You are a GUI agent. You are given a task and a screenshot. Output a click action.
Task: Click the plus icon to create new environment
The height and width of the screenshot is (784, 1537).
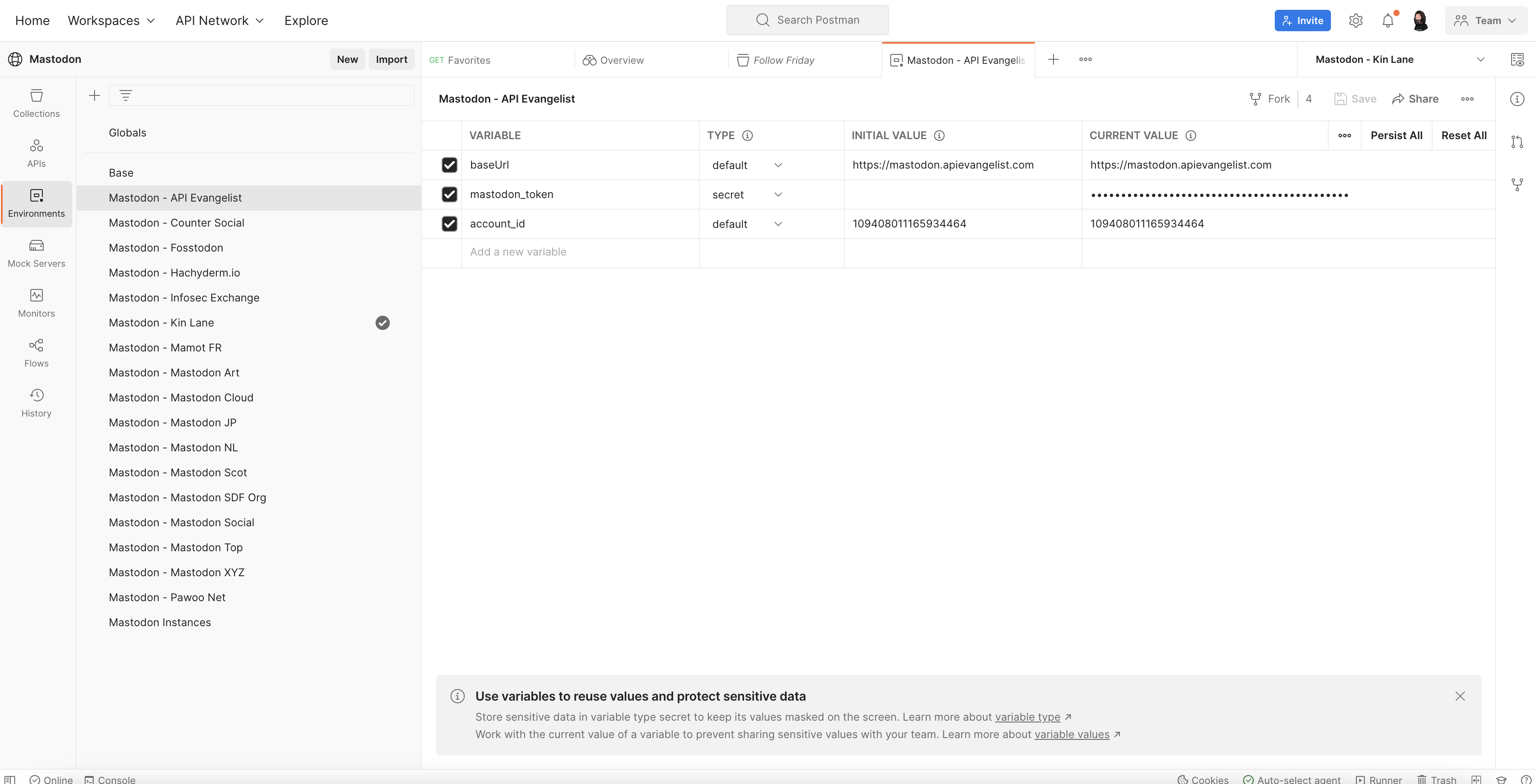(94, 95)
